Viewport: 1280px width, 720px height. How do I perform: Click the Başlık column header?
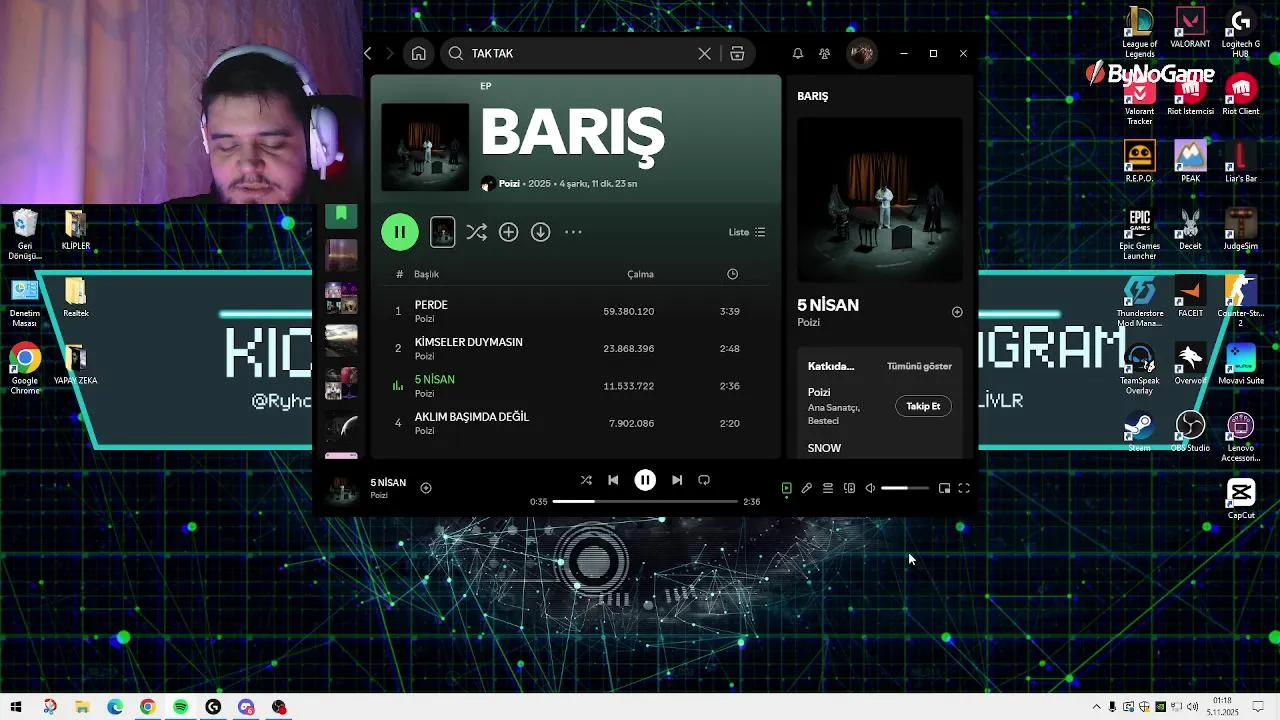coord(426,274)
